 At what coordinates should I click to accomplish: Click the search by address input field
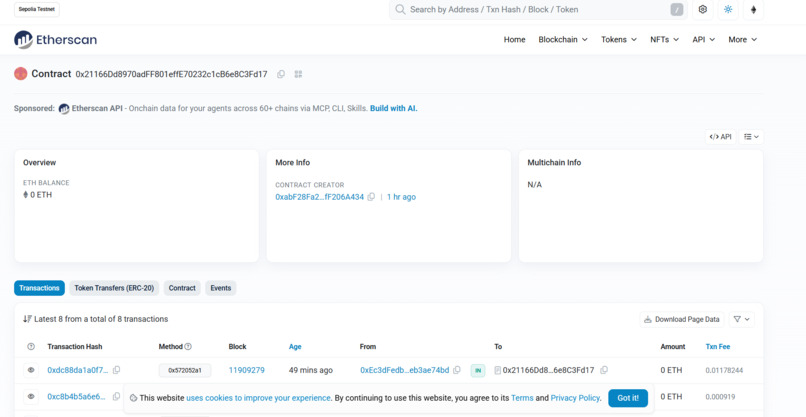[537, 10]
